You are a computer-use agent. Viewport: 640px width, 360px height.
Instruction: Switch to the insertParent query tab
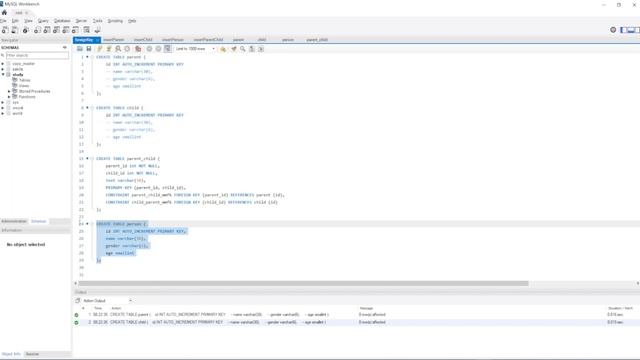[114, 40]
